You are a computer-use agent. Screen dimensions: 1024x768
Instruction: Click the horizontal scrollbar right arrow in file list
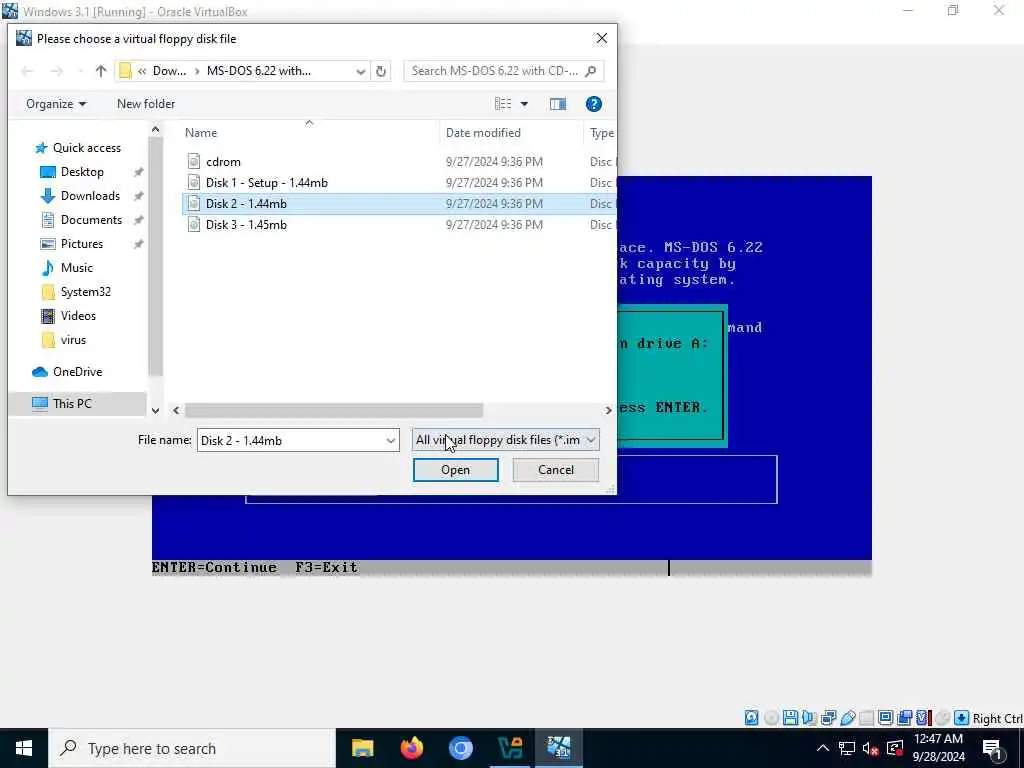pos(608,410)
